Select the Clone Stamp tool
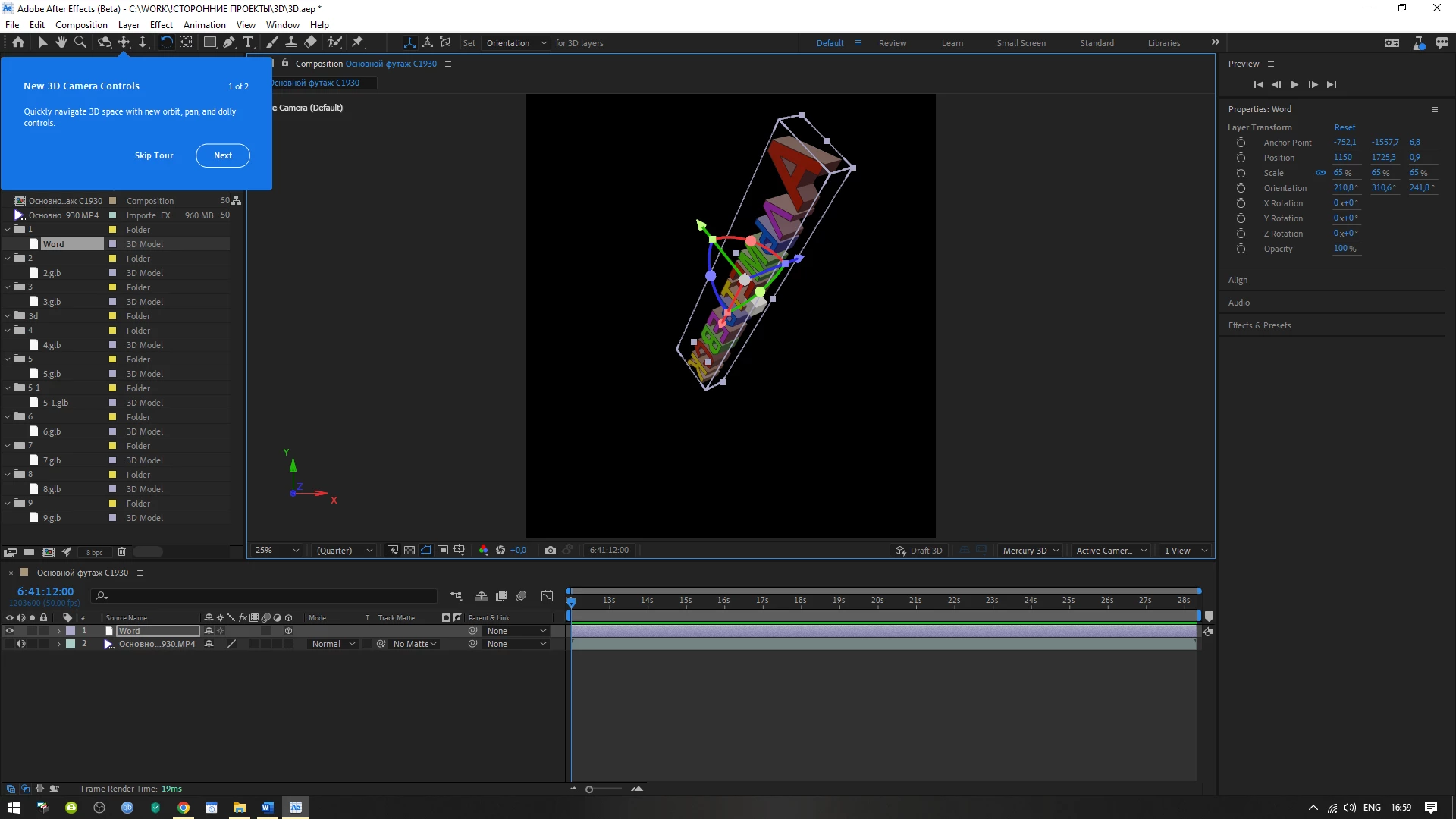The width and height of the screenshot is (1456, 819). coord(291,42)
